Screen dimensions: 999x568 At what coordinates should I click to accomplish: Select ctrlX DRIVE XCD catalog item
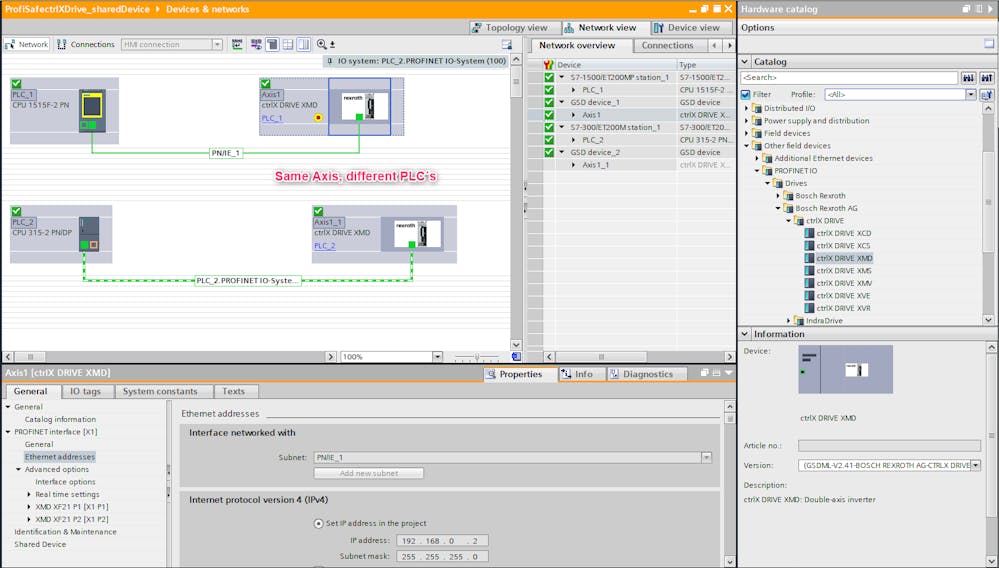pyautogui.click(x=837, y=233)
